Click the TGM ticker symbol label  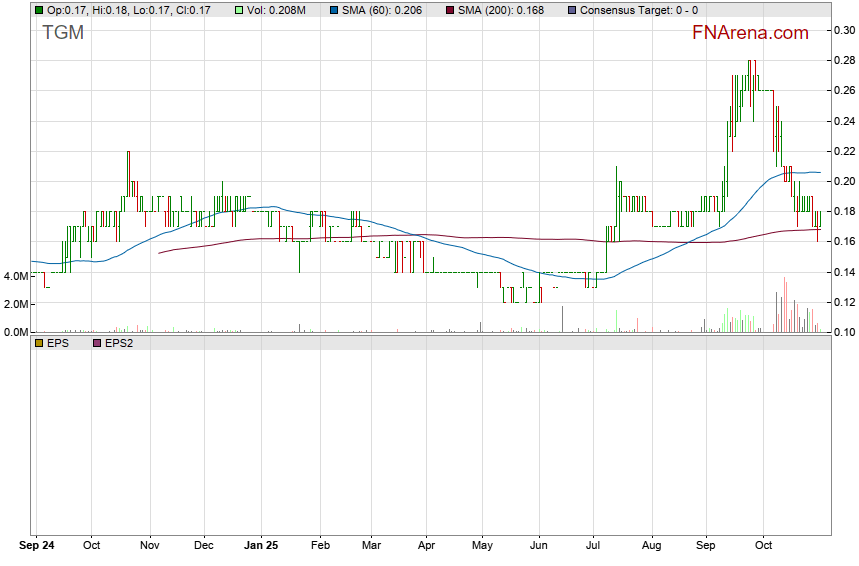point(63,33)
